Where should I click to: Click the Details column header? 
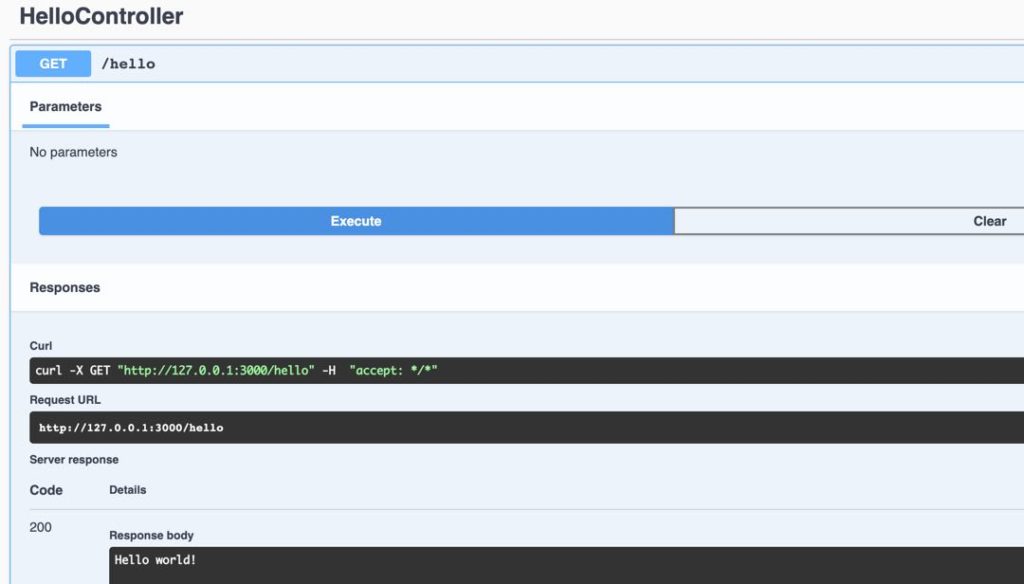pos(127,490)
